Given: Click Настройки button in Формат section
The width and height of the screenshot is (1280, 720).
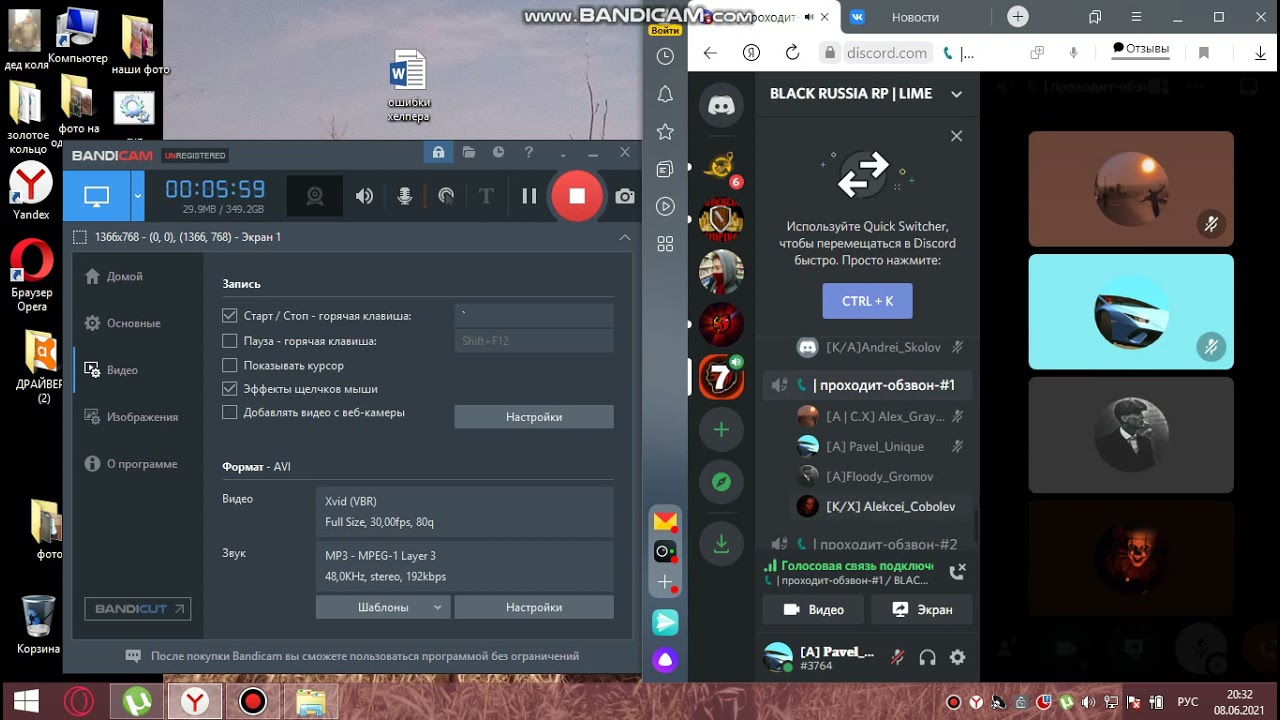Looking at the screenshot, I should click(534, 607).
